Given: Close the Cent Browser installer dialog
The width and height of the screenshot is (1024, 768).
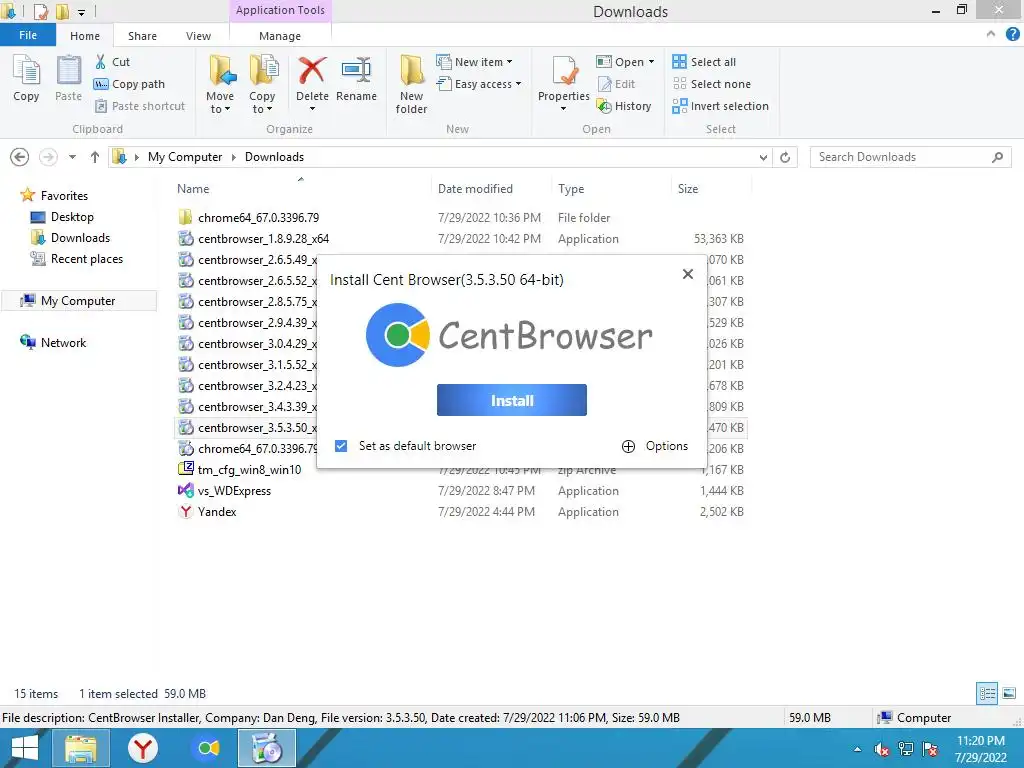Looking at the screenshot, I should tap(688, 274).
